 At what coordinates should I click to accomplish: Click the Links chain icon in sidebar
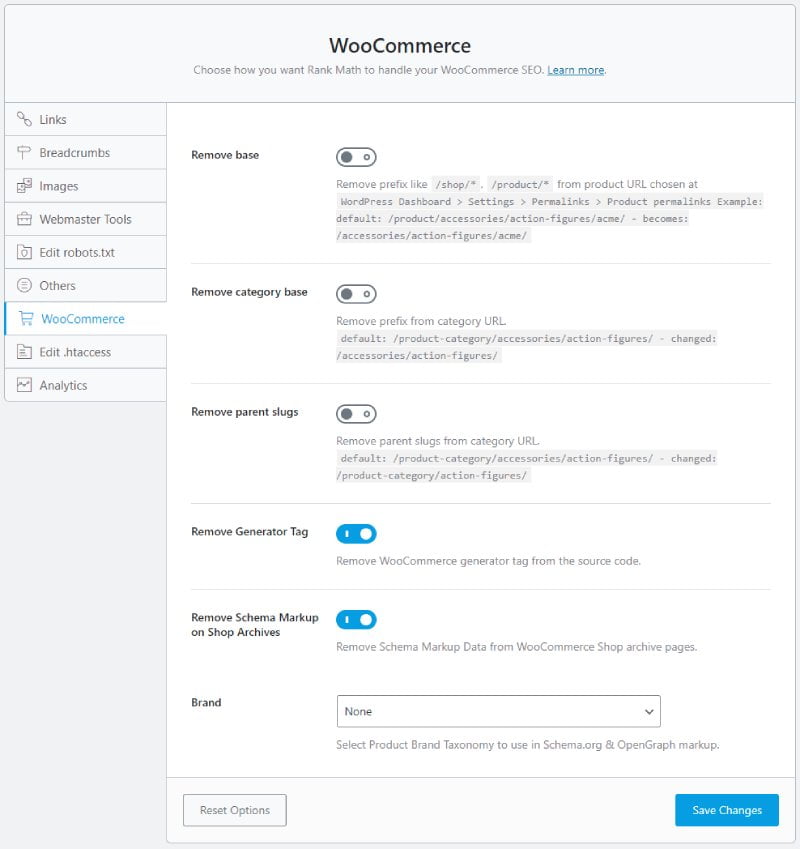[x=24, y=119]
